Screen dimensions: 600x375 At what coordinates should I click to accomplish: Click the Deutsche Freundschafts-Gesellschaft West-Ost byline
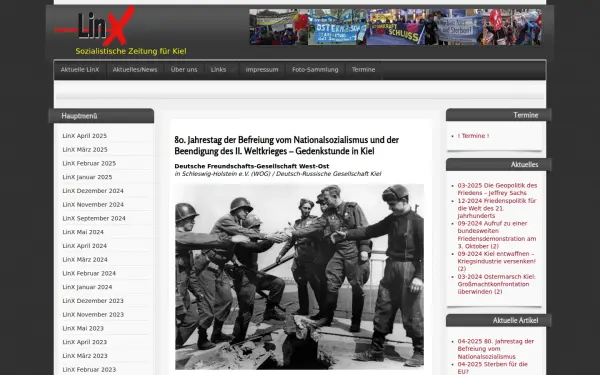pyautogui.click(x=252, y=166)
